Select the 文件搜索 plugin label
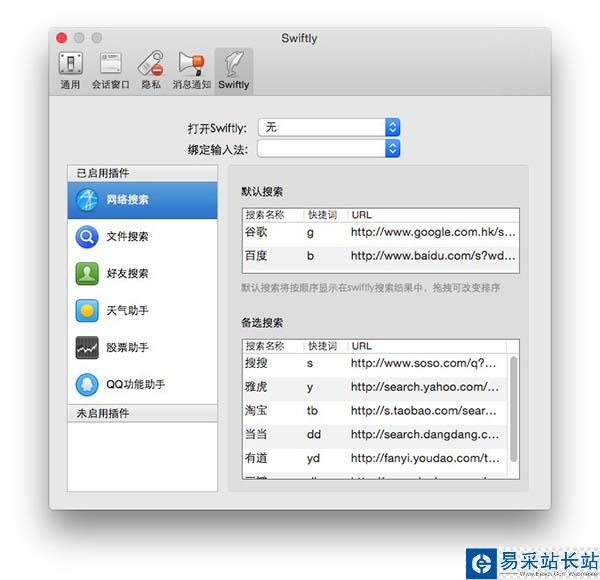The height and width of the screenshot is (580, 600). coord(127,237)
